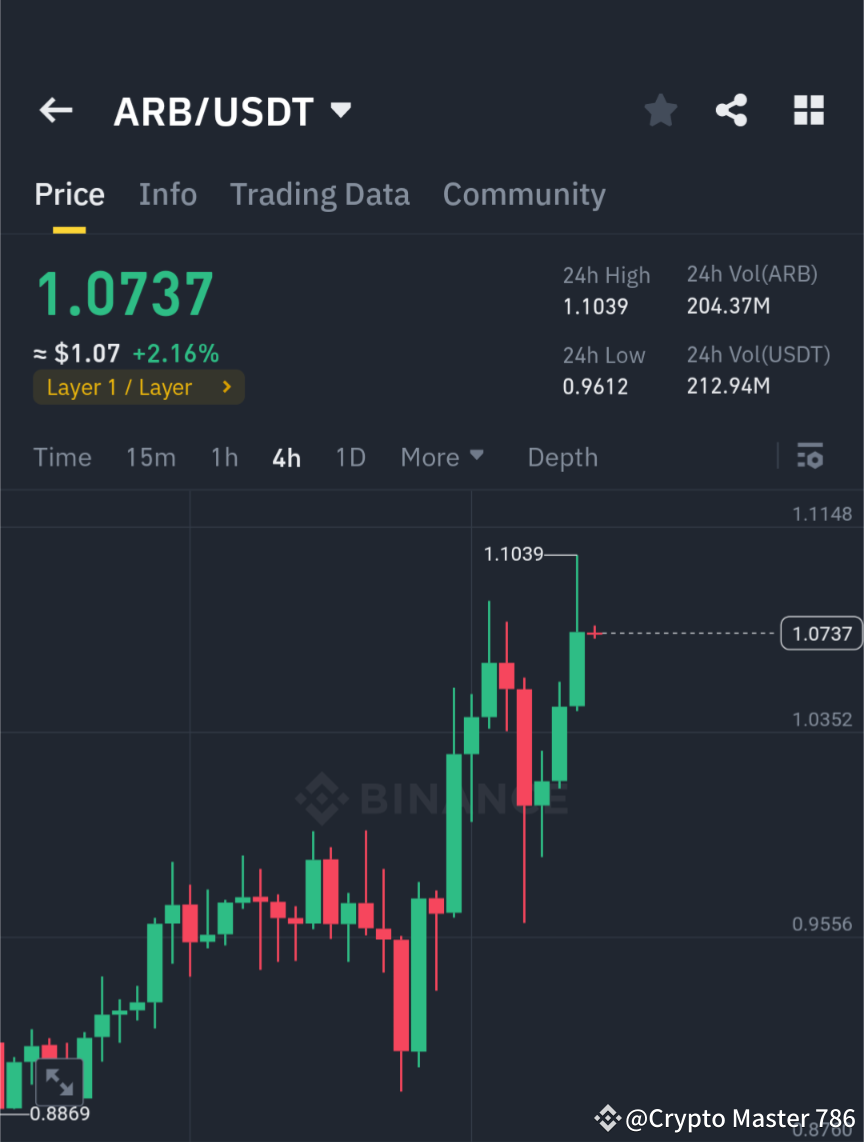Viewport: 864px width, 1142px height.
Task: Switch to the Trading Data tab
Action: (320, 194)
